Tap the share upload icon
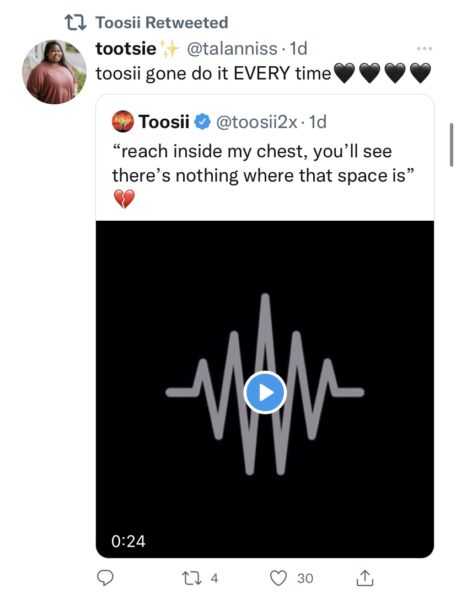This screenshot has height=600, width=456. click(x=365, y=578)
